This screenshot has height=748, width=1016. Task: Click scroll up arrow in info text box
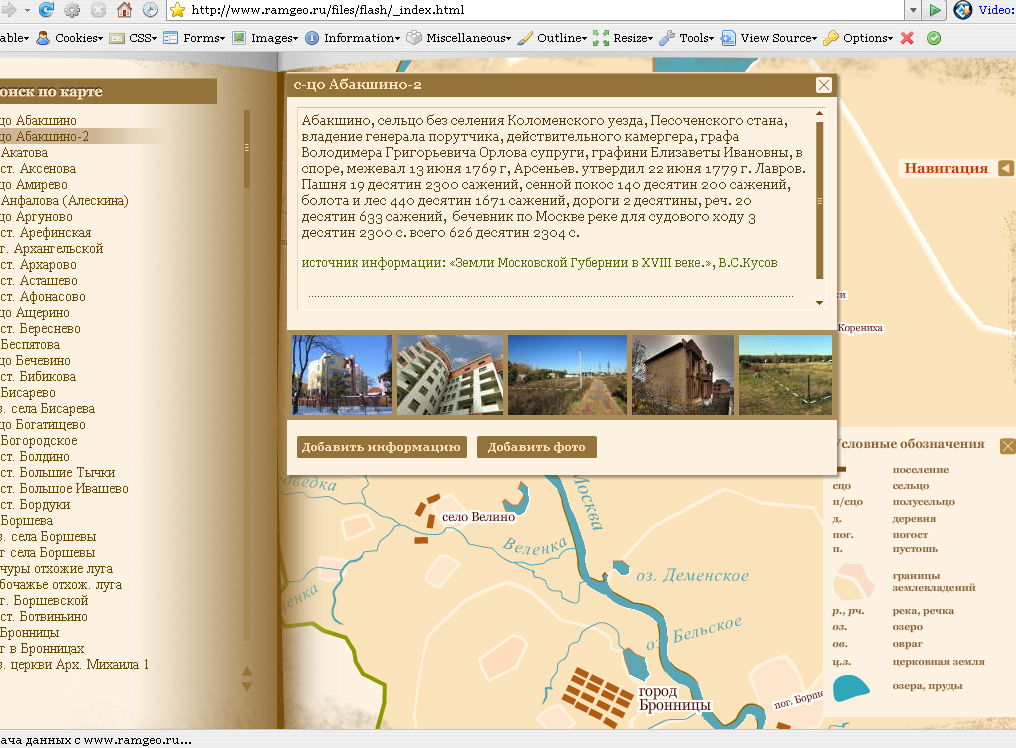(820, 114)
